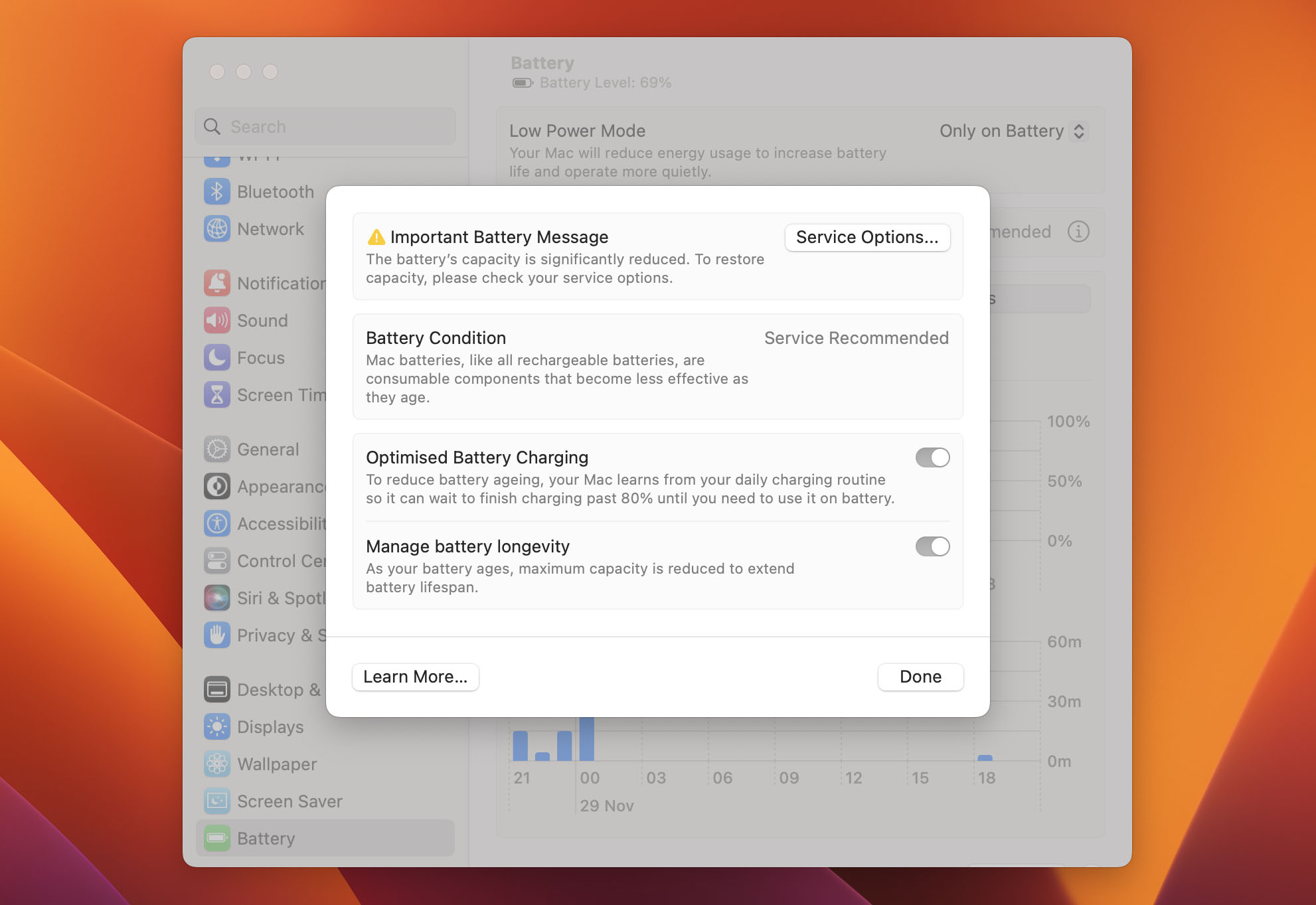Select the Privacy & Security hand icon
Viewport: 1316px width, 905px height.
pyautogui.click(x=217, y=635)
